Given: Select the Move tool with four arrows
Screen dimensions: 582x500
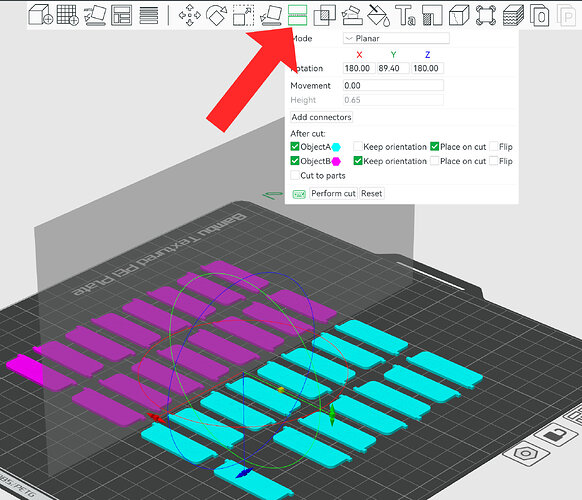Looking at the screenshot, I should pyautogui.click(x=189, y=15).
